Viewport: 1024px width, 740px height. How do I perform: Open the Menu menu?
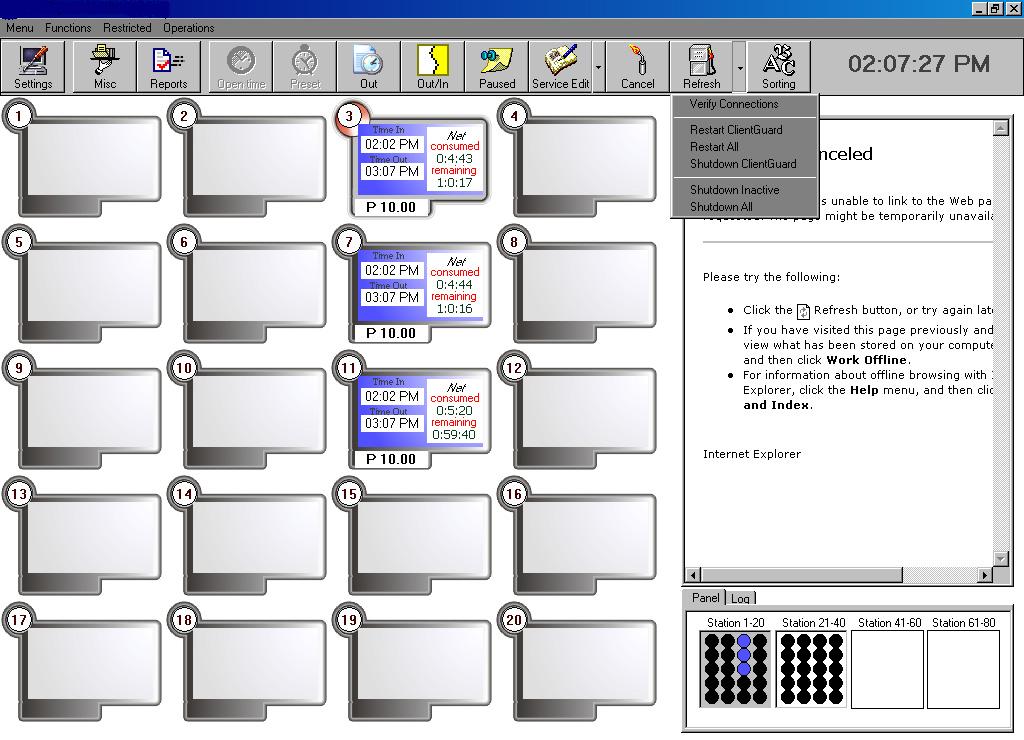click(20, 27)
